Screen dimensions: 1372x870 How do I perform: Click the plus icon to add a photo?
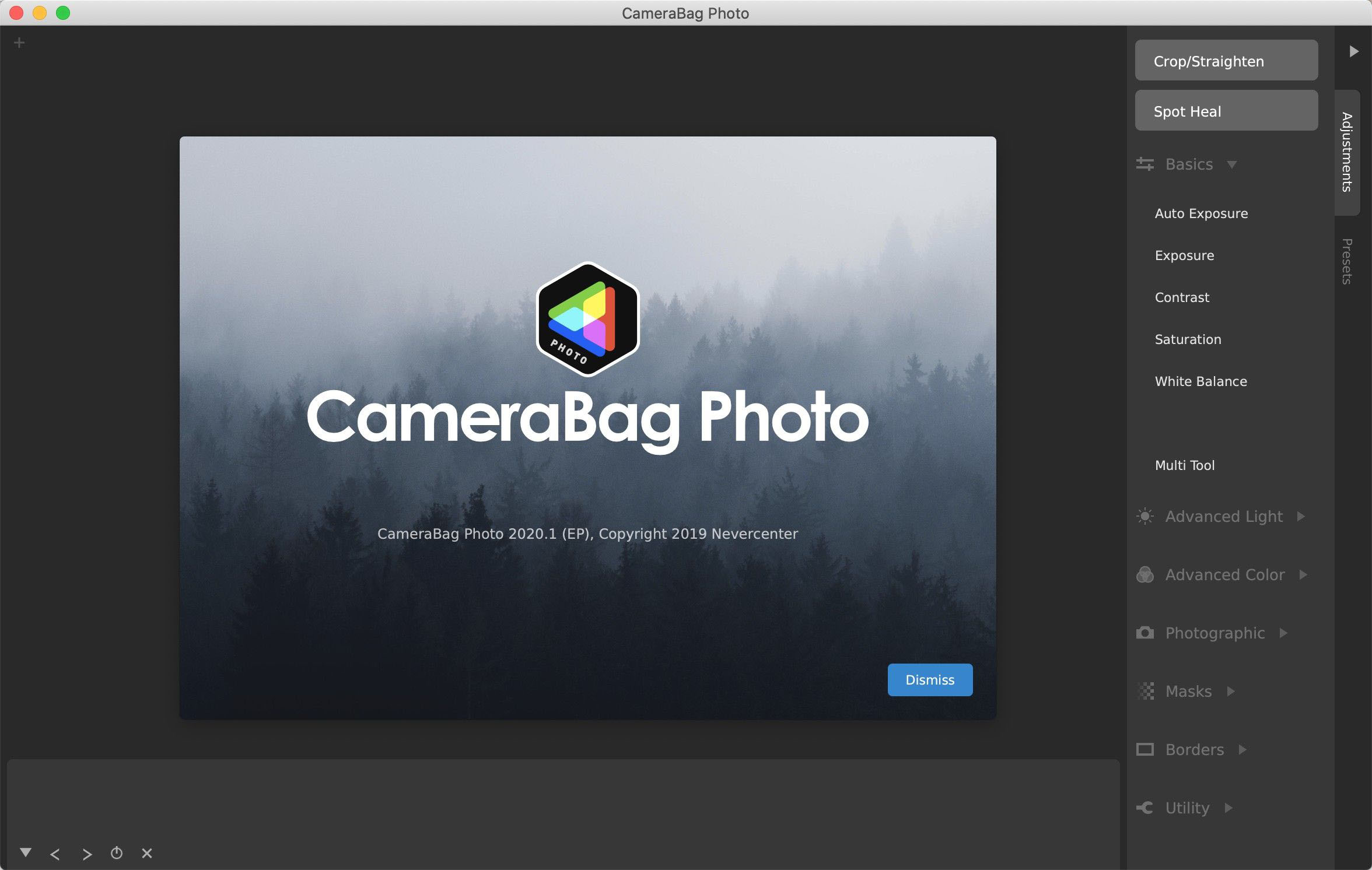19,43
